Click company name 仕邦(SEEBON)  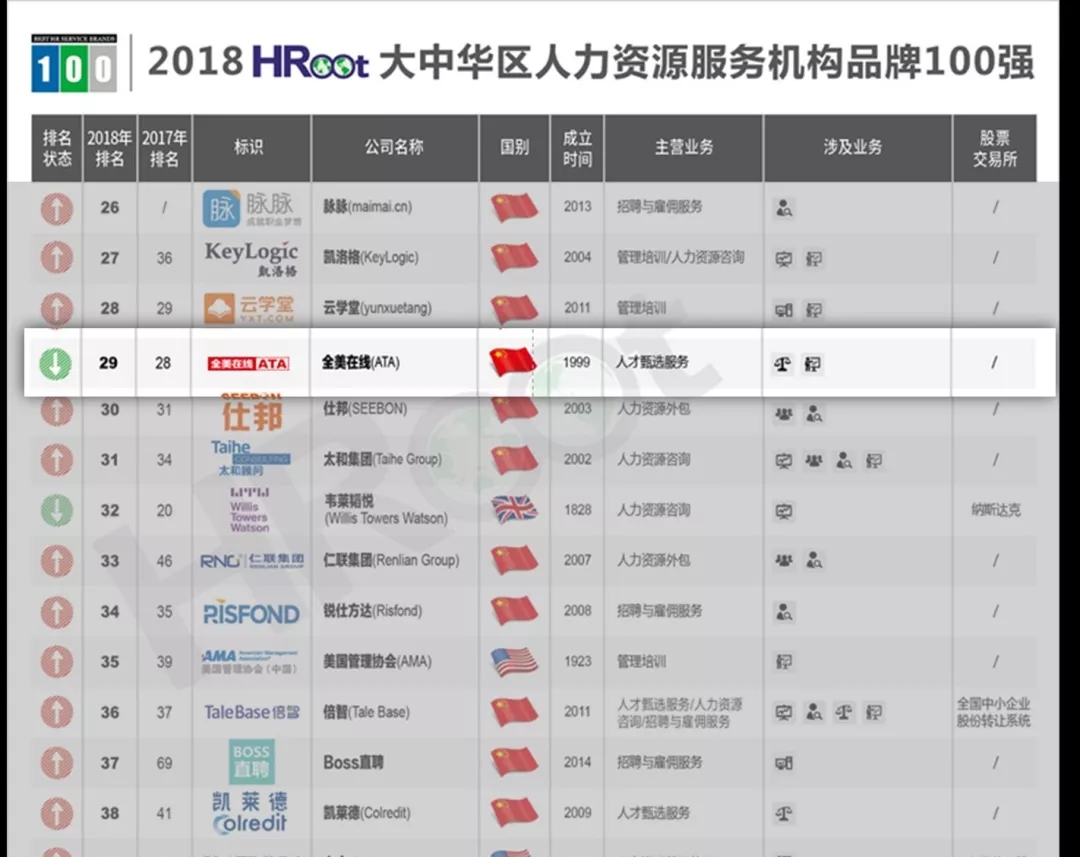[x=364, y=409]
